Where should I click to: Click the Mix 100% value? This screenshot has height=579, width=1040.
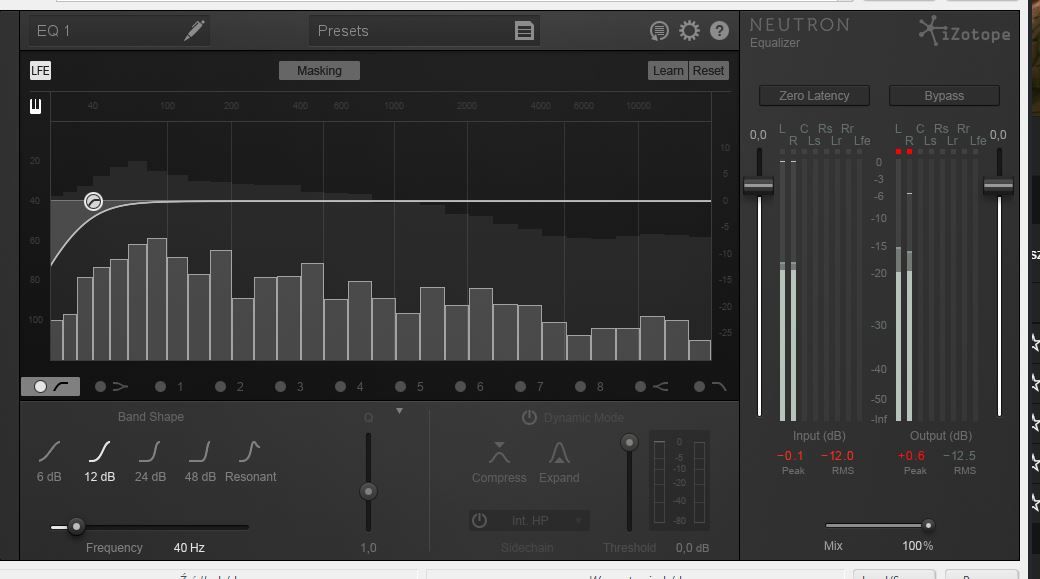(917, 546)
